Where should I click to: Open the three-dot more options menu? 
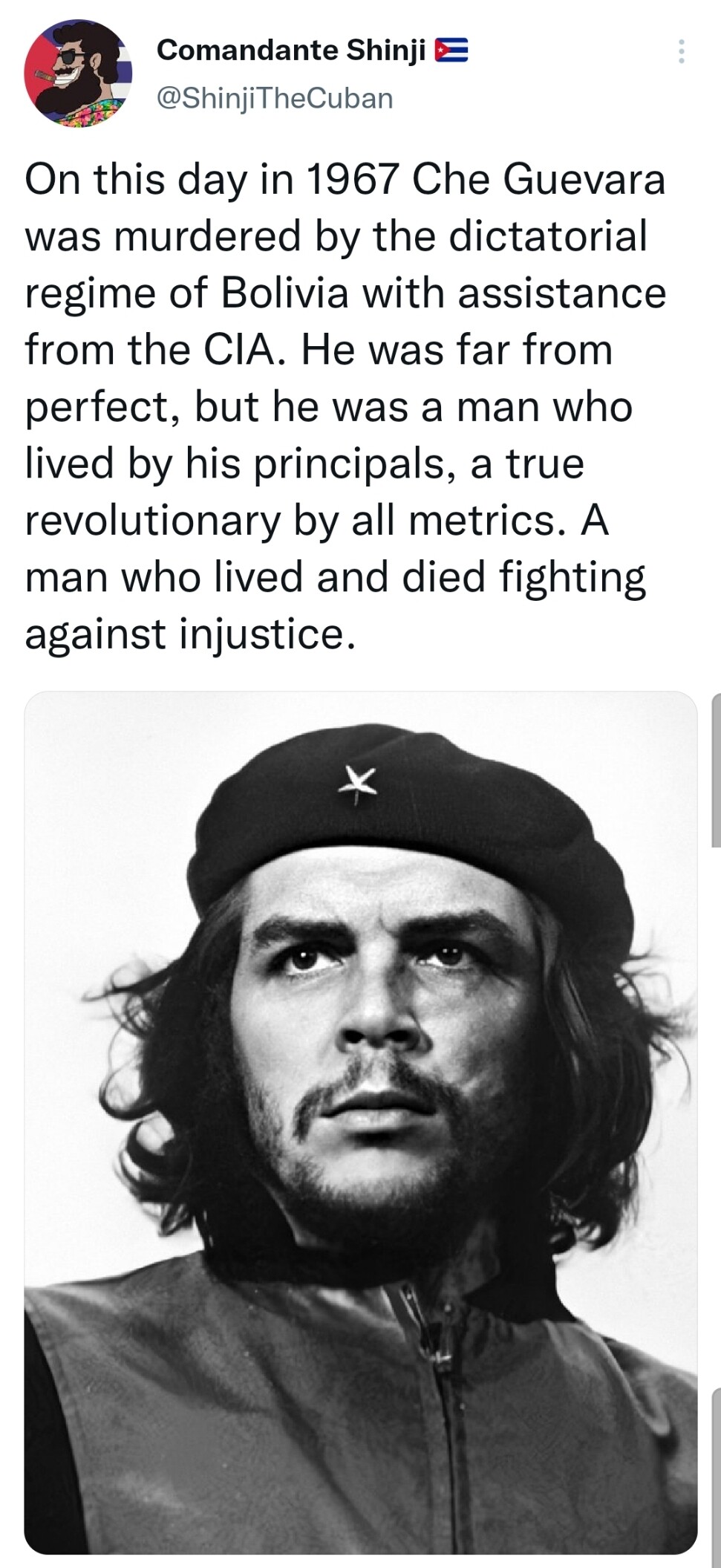pos(681,51)
